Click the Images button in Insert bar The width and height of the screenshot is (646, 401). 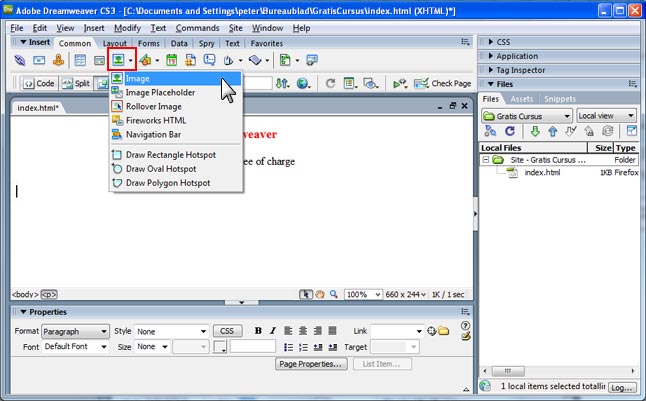click(119, 60)
